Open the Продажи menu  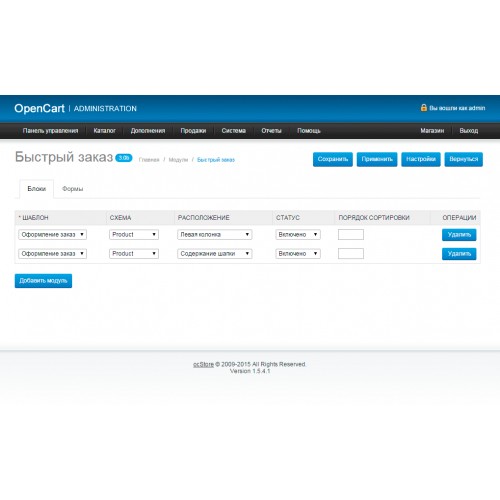point(193,131)
